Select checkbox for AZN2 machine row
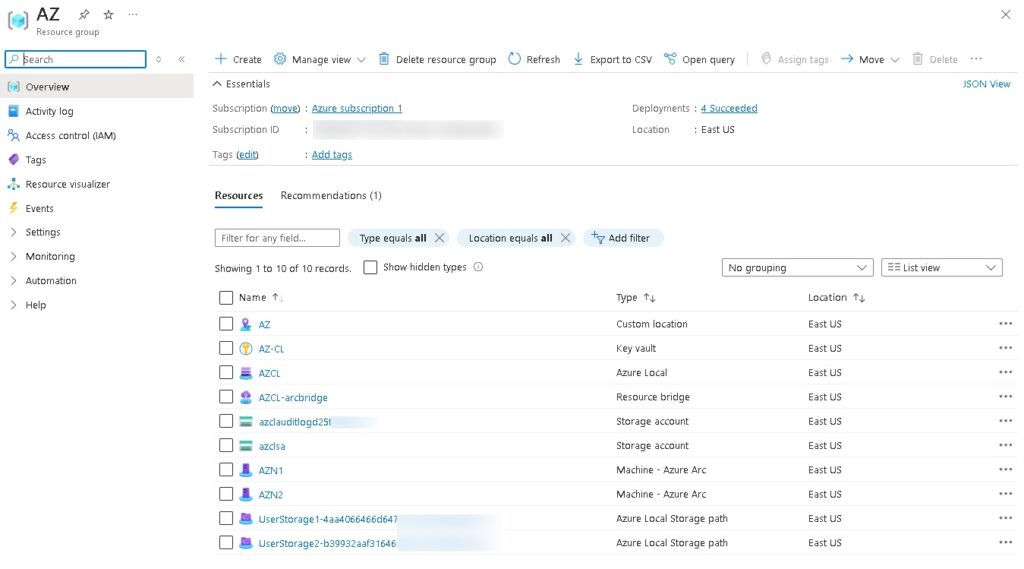The image size is (1024, 569). [226, 494]
